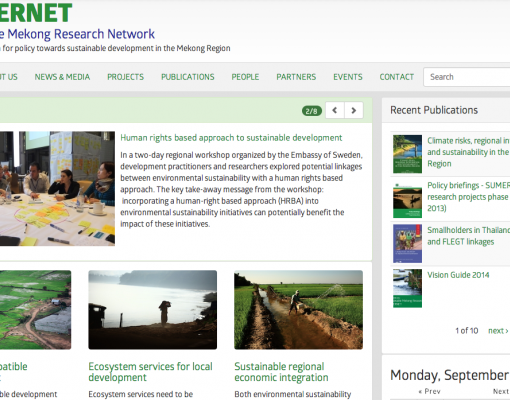Click the Search input field

point(467,77)
